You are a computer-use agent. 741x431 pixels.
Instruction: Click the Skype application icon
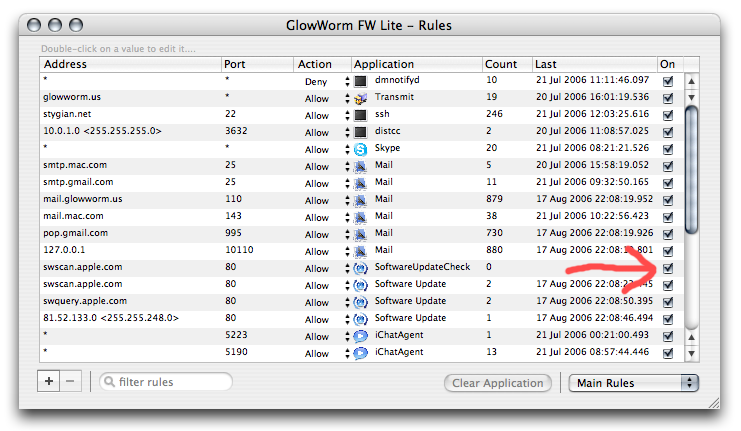pos(360,149)
